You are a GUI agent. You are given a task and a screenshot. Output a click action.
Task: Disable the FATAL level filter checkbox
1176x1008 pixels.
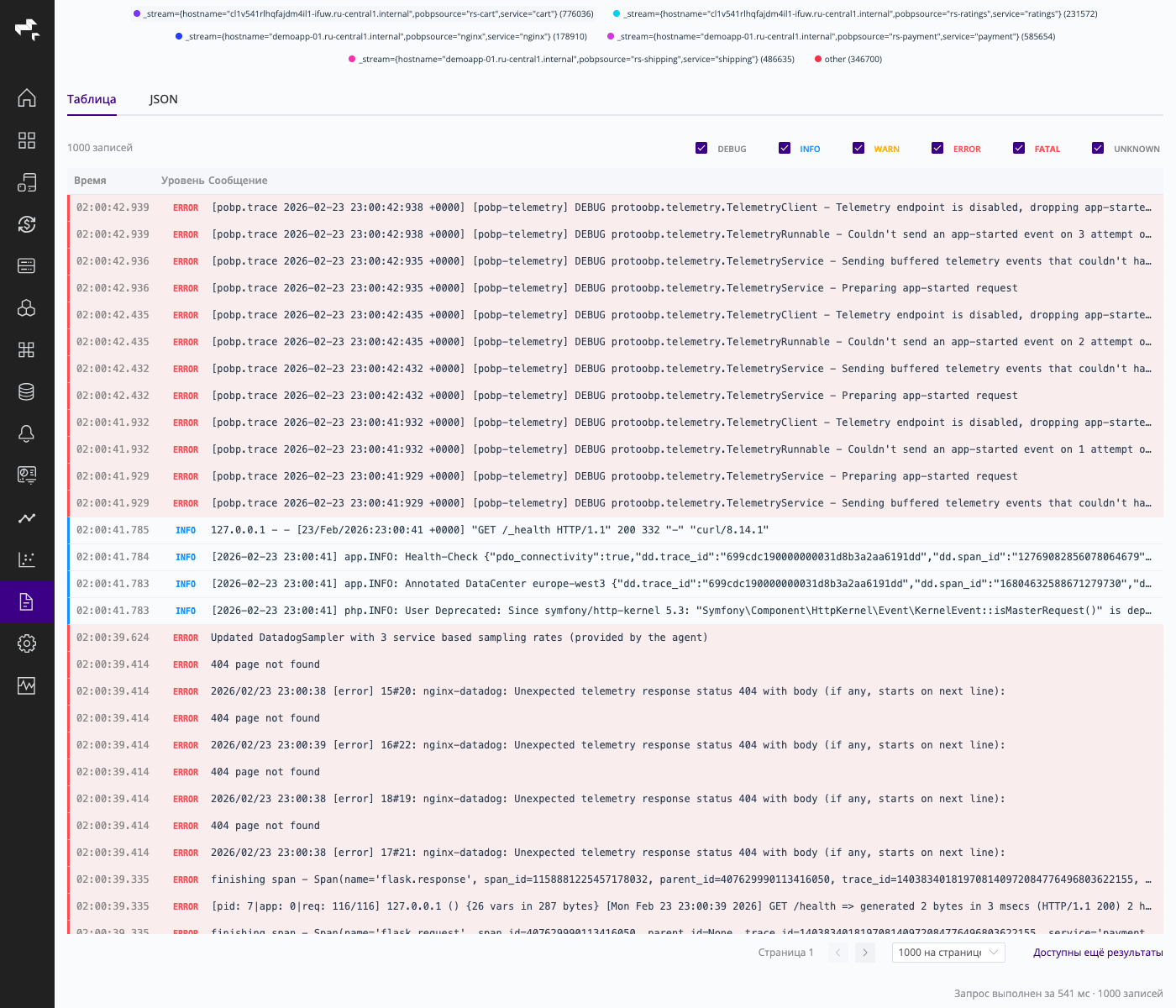coord(1018,148)
